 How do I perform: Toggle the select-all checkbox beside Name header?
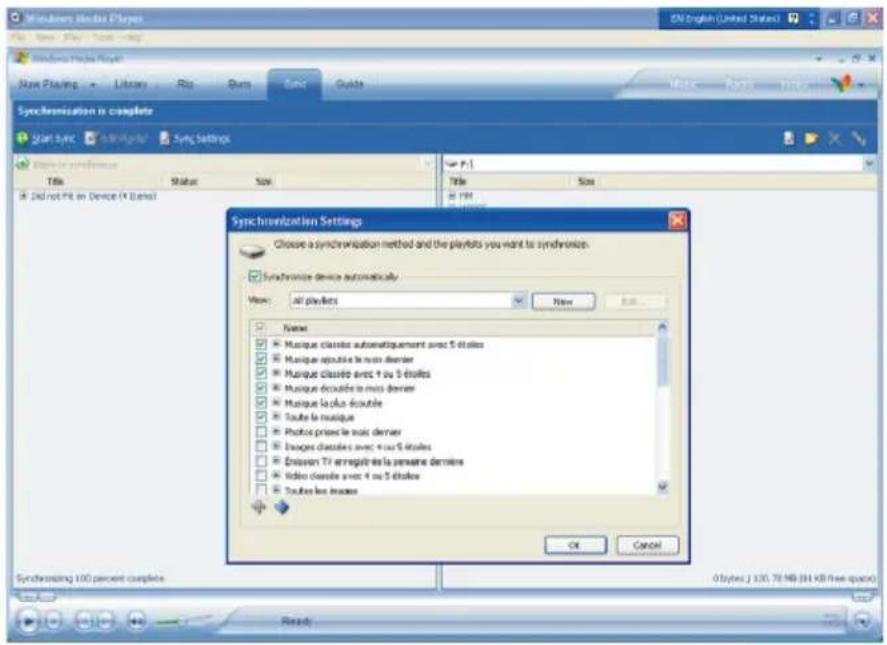pyautogui.click(x=260, y=327)
